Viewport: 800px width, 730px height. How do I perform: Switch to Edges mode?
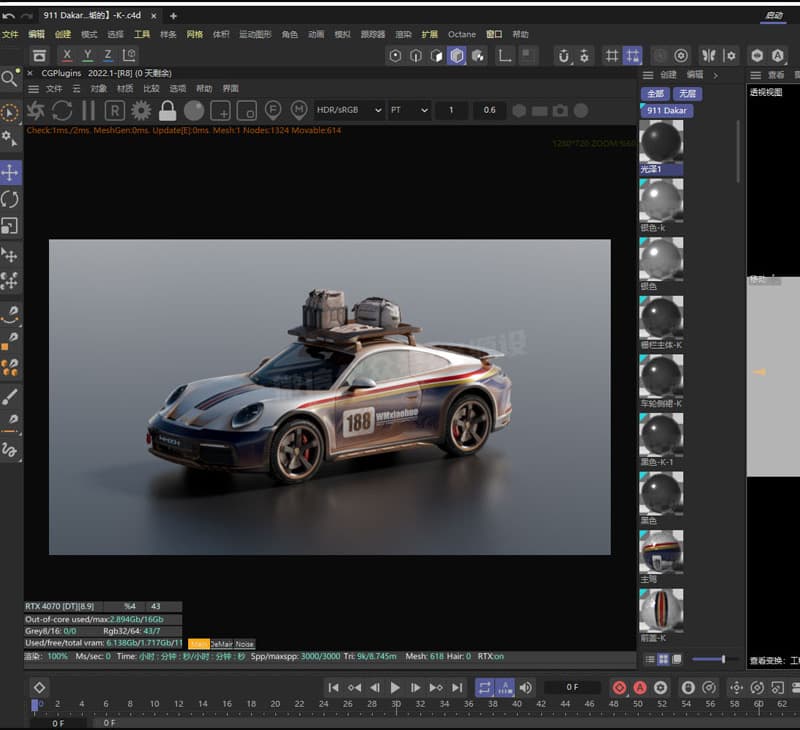(x=416, y=56)
